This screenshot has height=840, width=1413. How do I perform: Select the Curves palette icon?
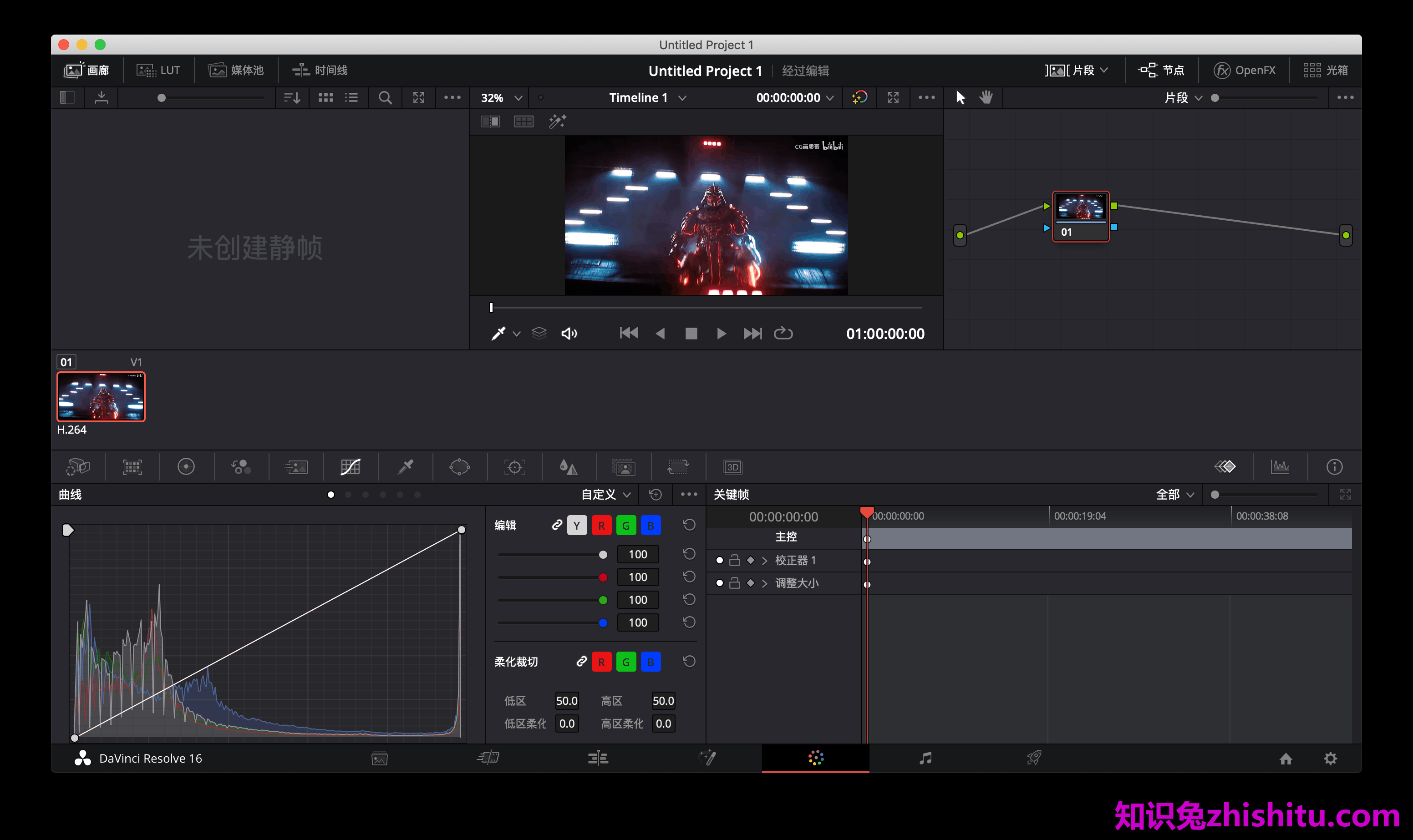coord(351,466)
